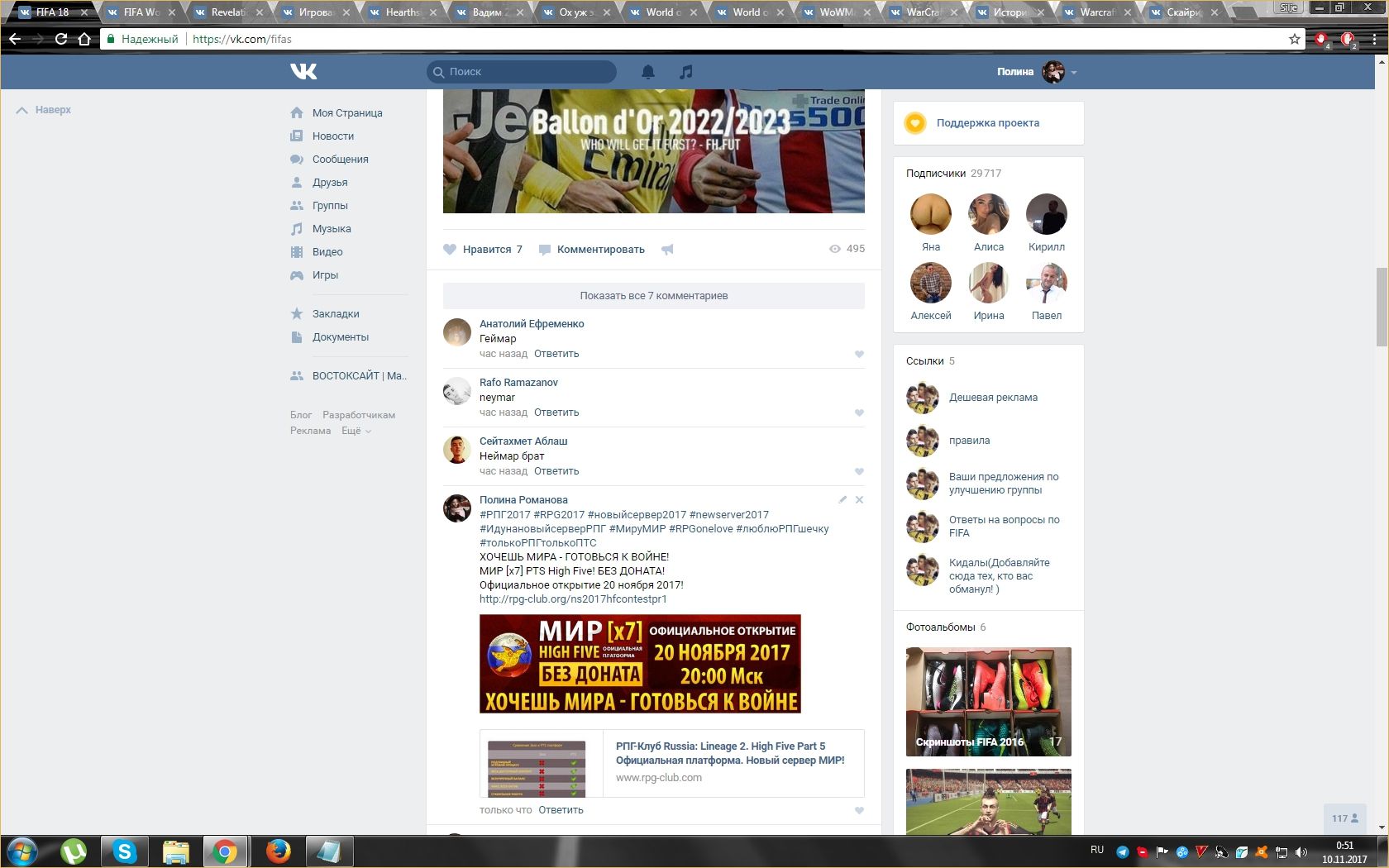Reply to Анатолий Ефременко's comment
Image resolution: width=1389 pixels, height=868 pixels.
click(556, 354)
